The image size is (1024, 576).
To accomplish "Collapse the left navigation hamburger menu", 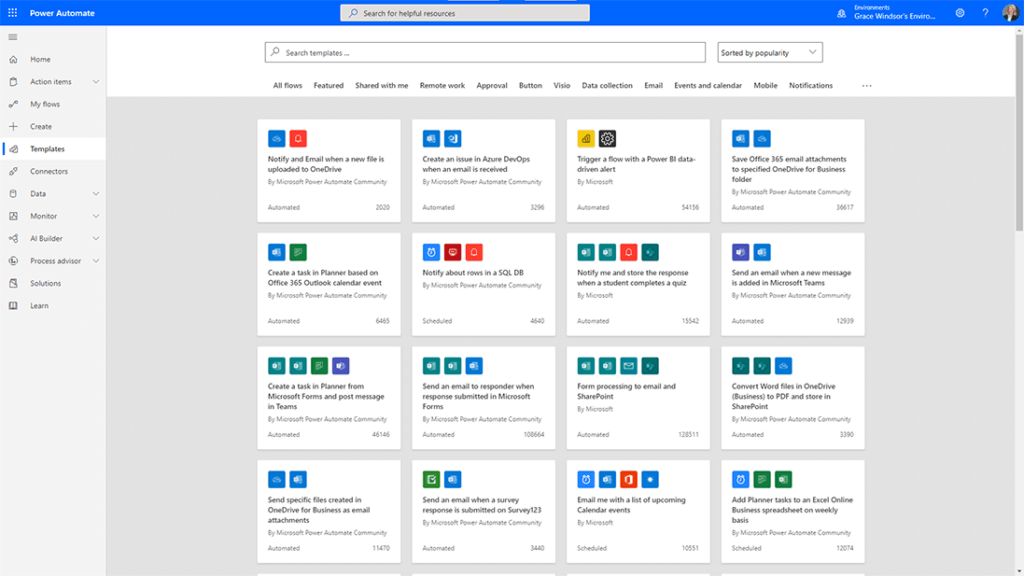I will pos(13,37).
